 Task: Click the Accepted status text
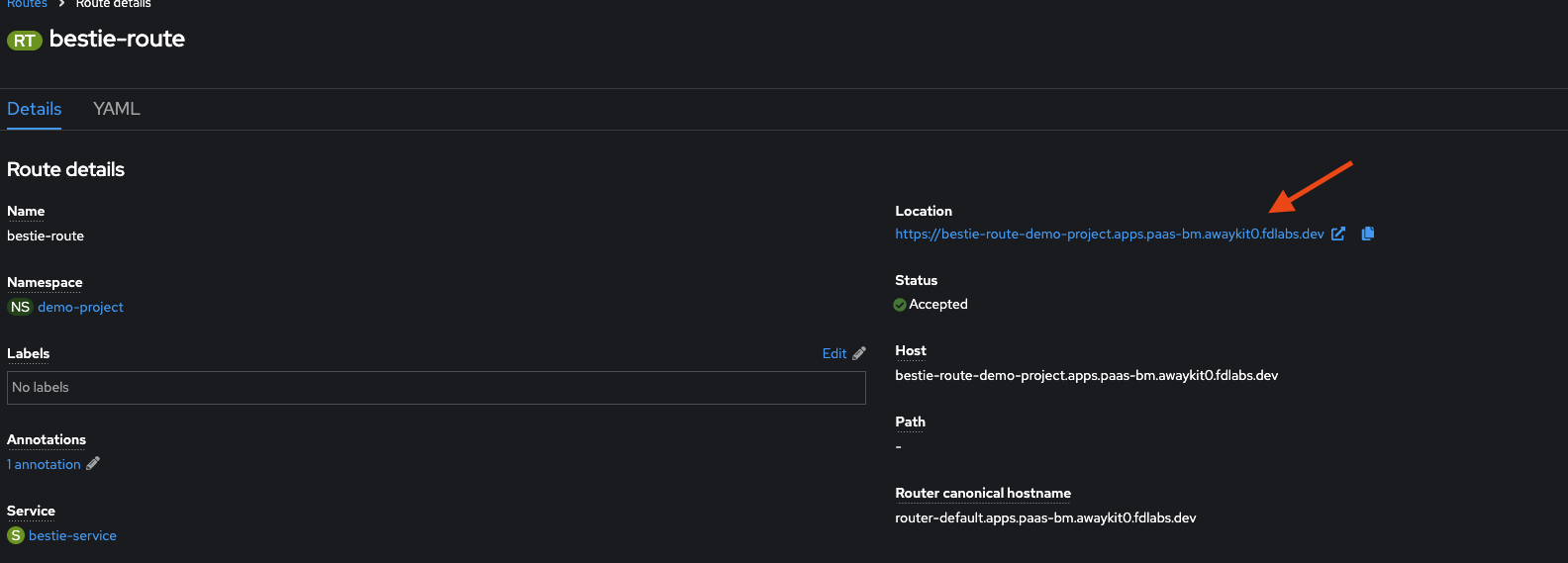point(938,304)
